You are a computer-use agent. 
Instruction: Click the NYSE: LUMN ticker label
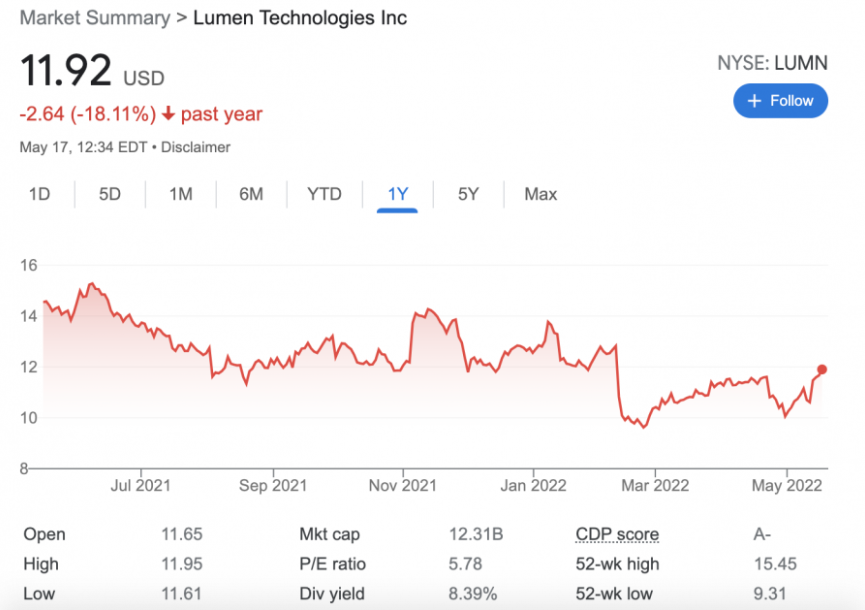pyautogui.click(x=772, y=63)
